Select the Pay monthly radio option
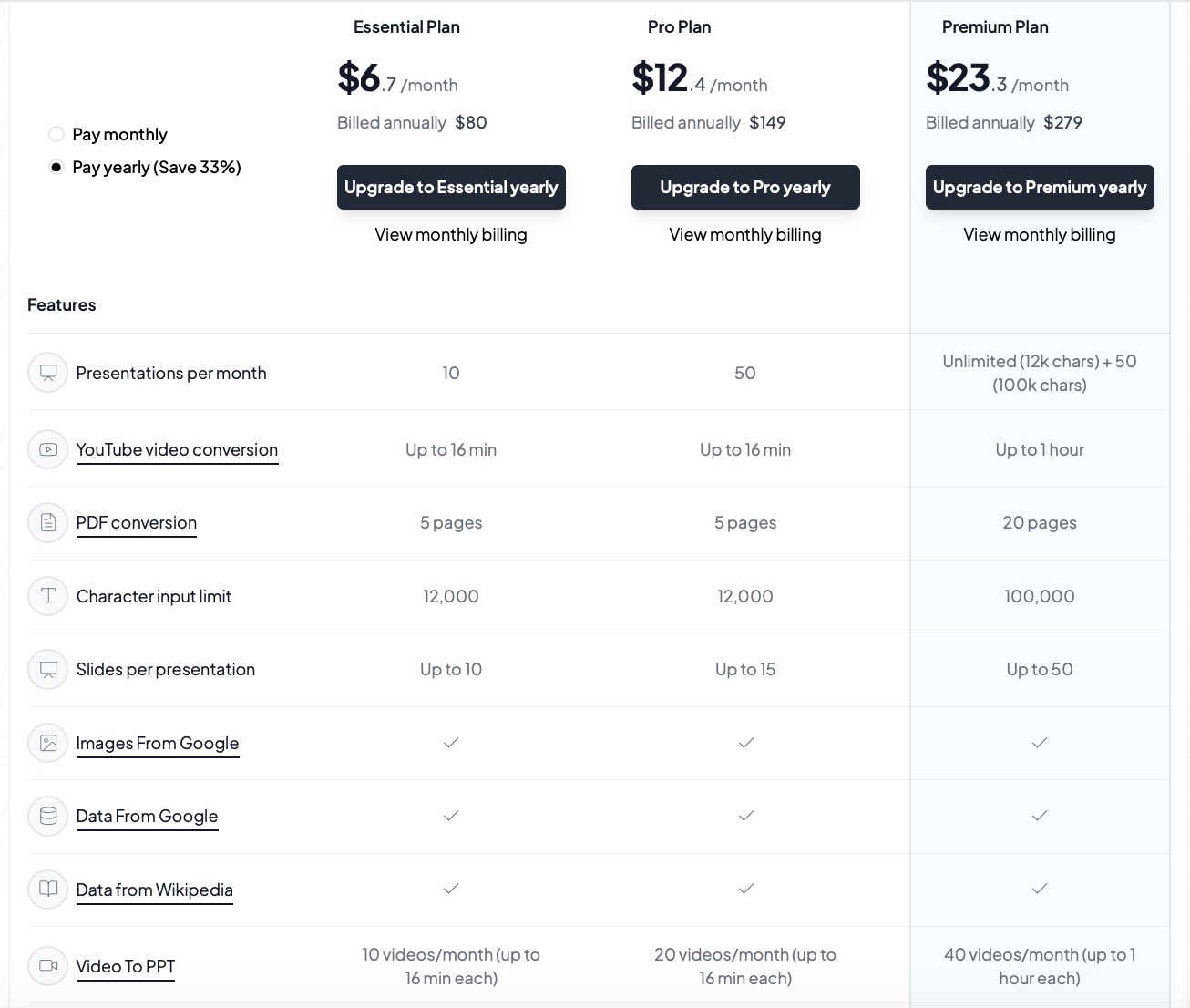The image size is (1190, 1008). tap(56, 134)
